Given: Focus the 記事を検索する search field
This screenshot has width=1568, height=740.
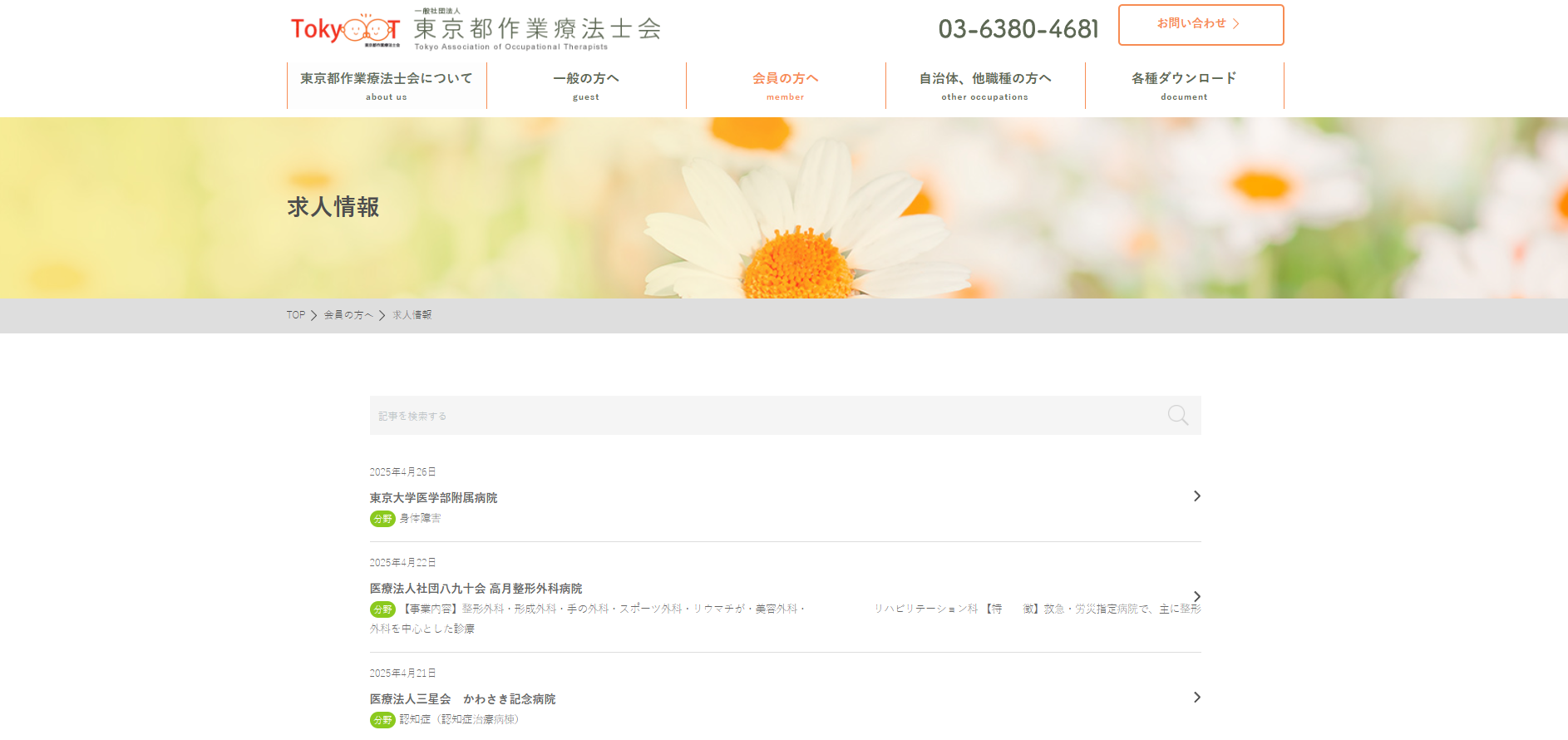Looking at the screenshot, I should tap(765, 416).
